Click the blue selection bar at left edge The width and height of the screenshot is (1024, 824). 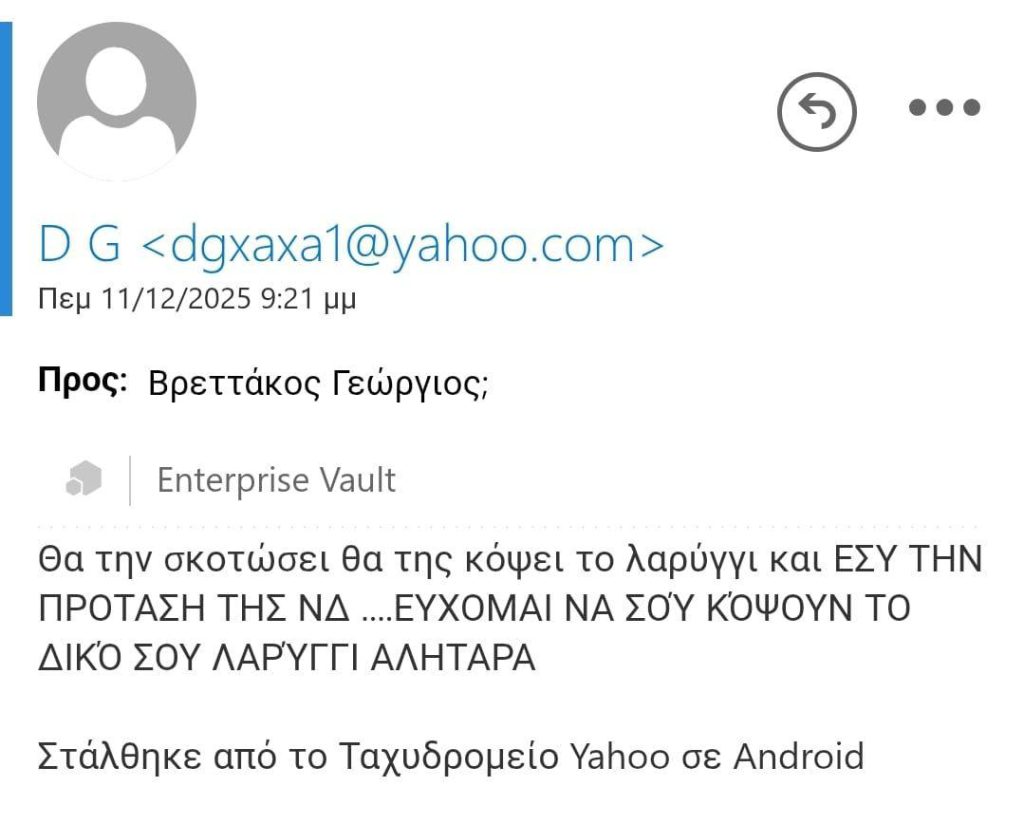point(6,168)
